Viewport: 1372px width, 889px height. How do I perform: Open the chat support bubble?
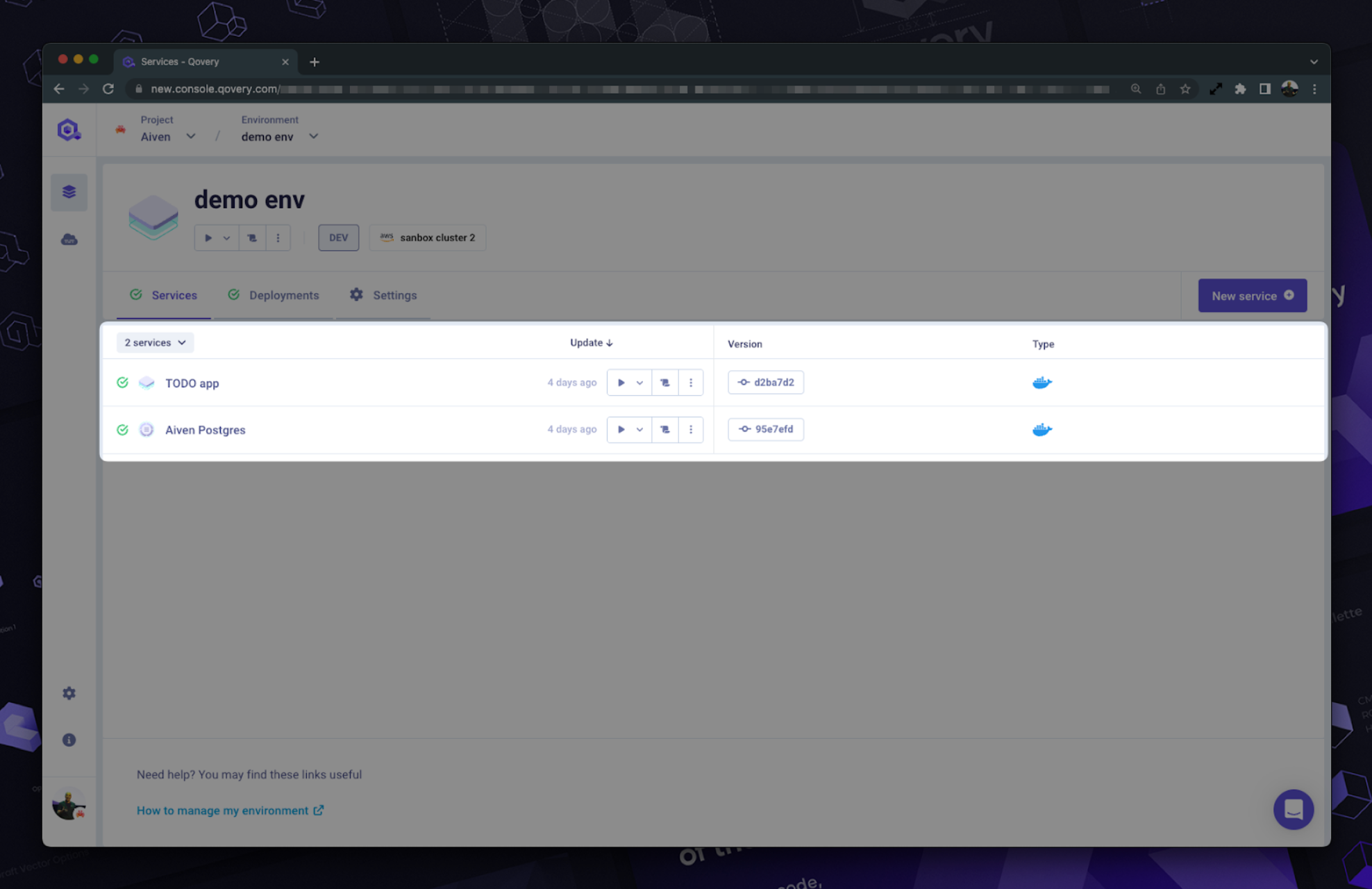coord(1293,809)
